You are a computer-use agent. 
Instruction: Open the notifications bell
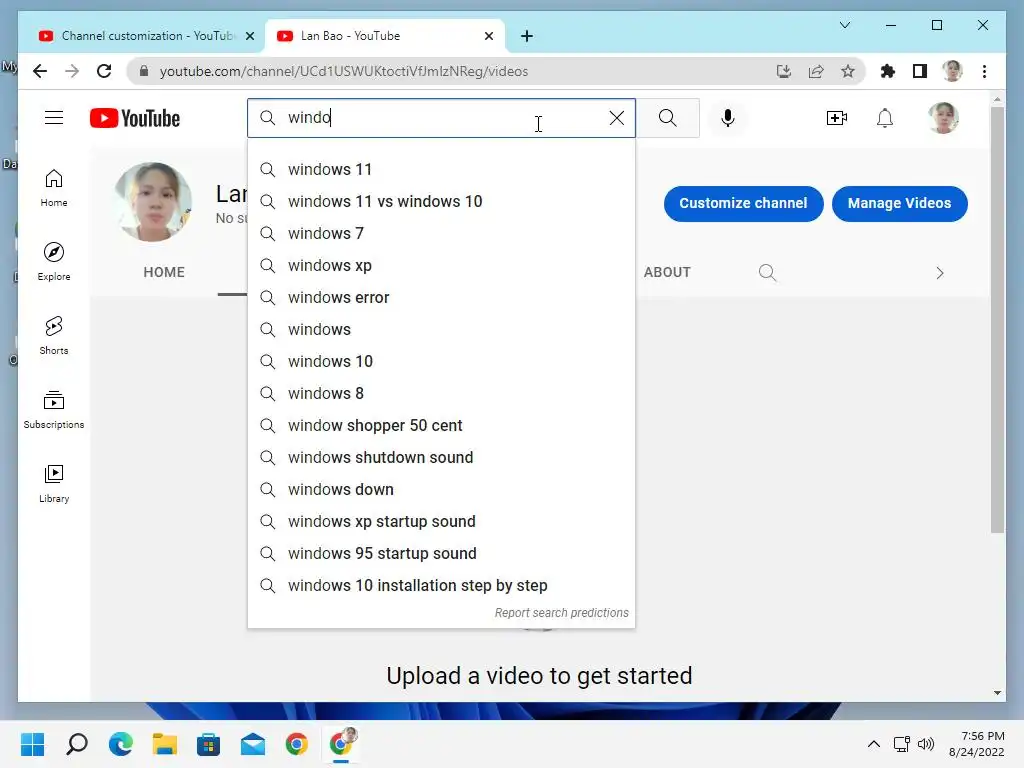[x=885, y=118]
